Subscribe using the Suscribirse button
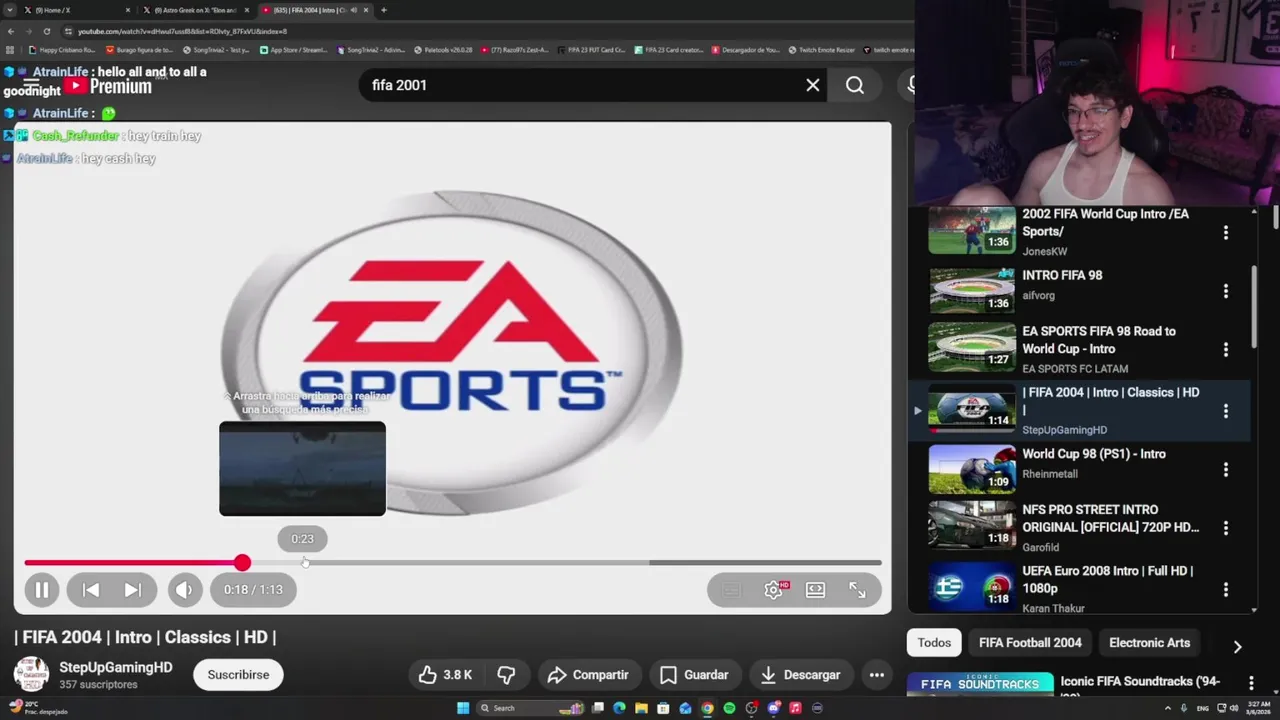 click(x=238, y=675)
